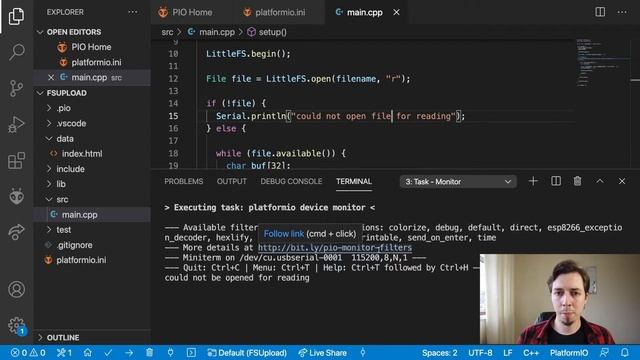Open the OUTPUT panel tab

[231, 181]
